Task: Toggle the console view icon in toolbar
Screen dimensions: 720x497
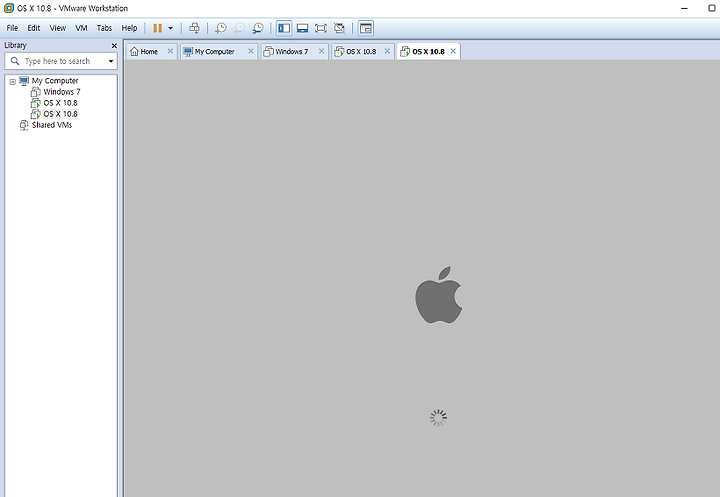Action: (366, 28)
